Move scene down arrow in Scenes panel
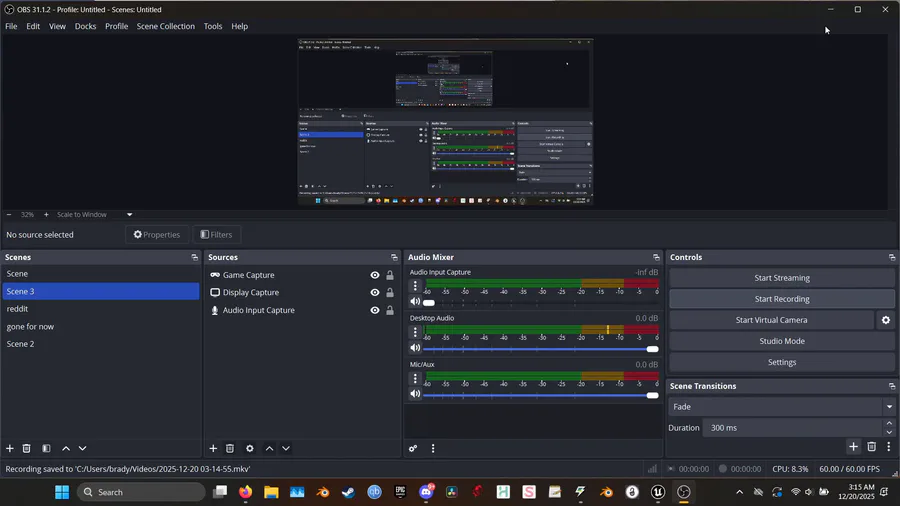The height and width of the screenshot is (506, 900). tap(83, 448)
